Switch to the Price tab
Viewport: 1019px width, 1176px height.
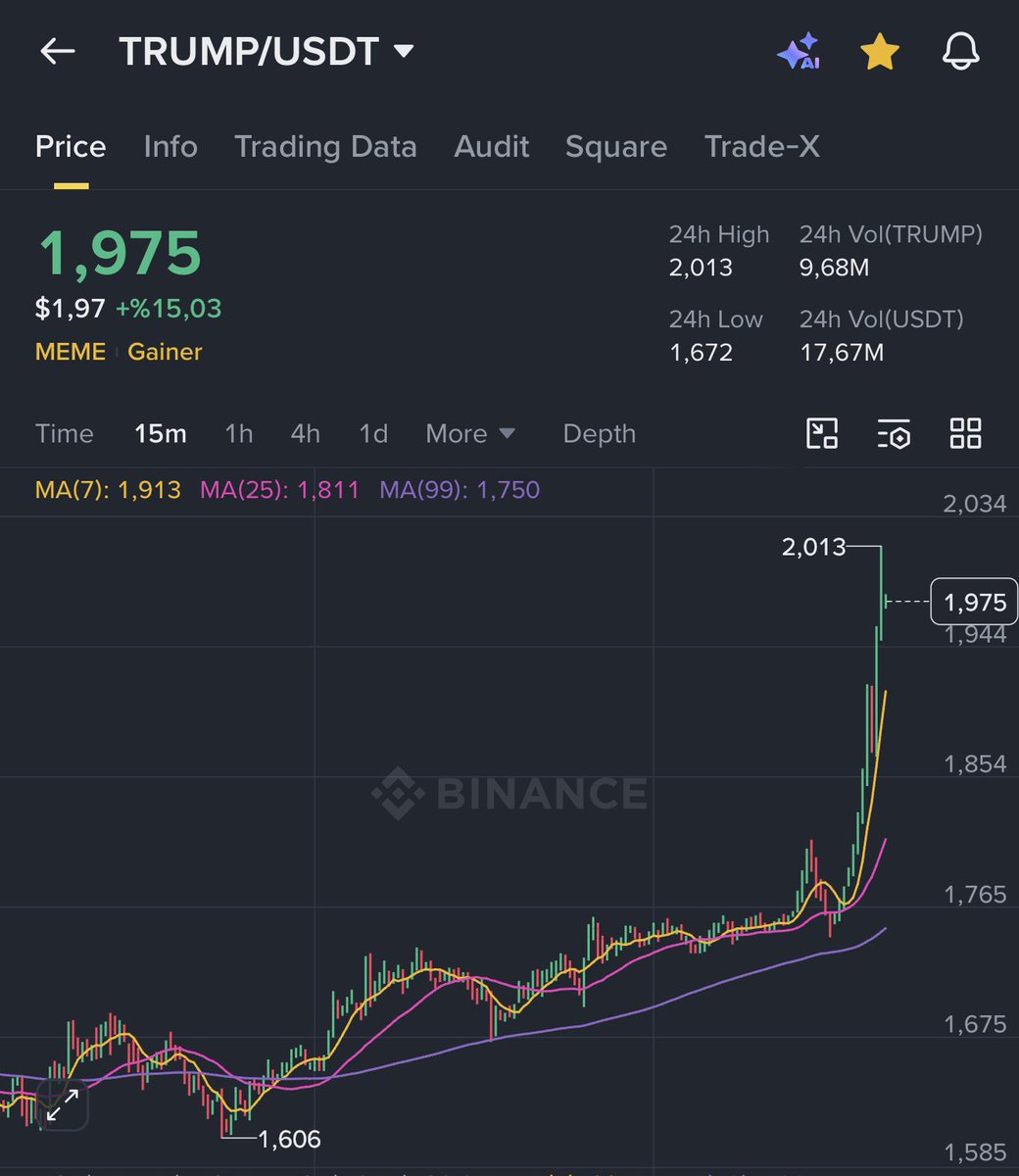coord(71,146)
